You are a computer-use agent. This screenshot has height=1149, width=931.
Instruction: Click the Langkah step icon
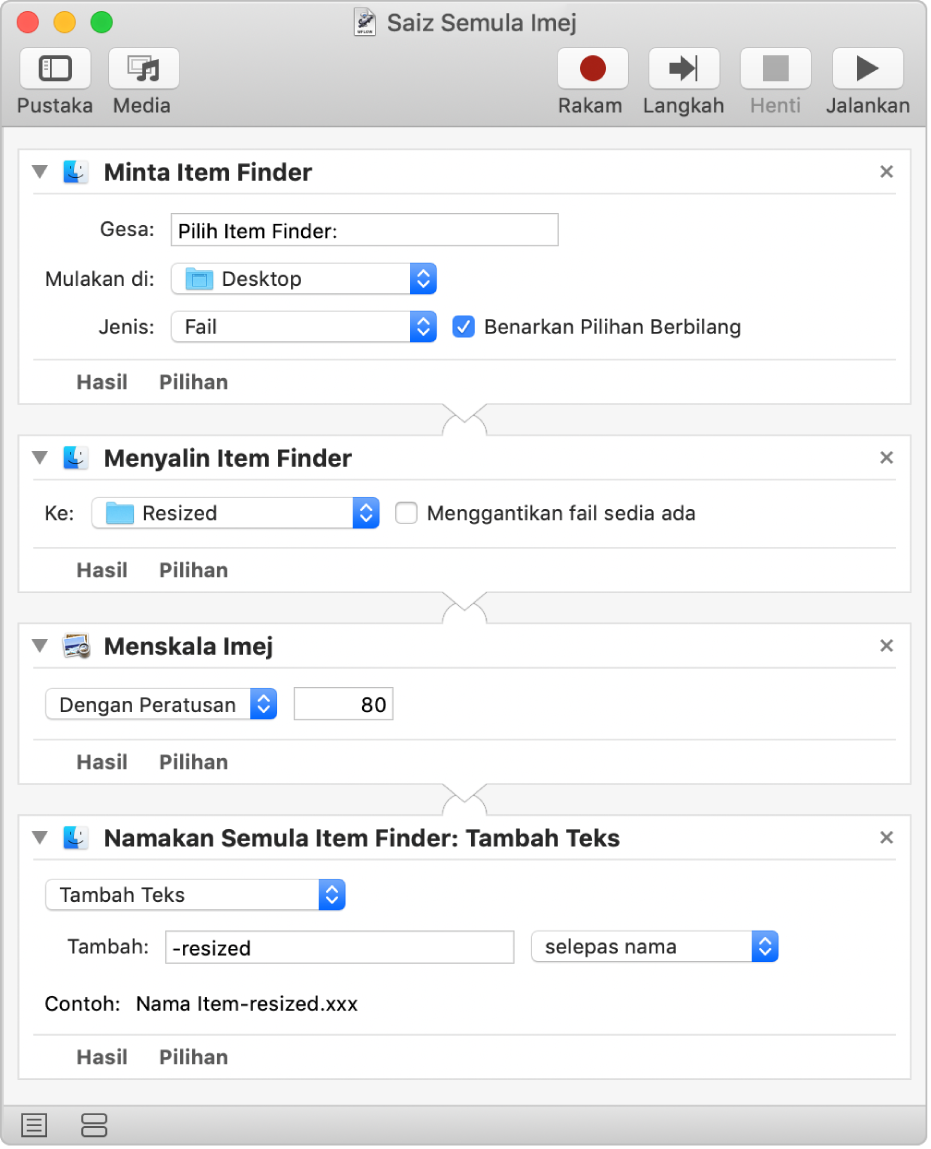click(684, 69)
